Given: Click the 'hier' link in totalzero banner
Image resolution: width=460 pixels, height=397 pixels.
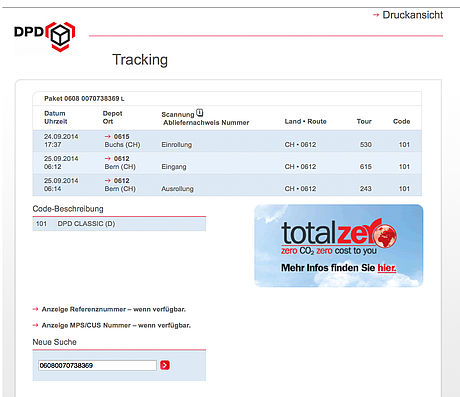Looking at the screenshot, I should point(387,268).
